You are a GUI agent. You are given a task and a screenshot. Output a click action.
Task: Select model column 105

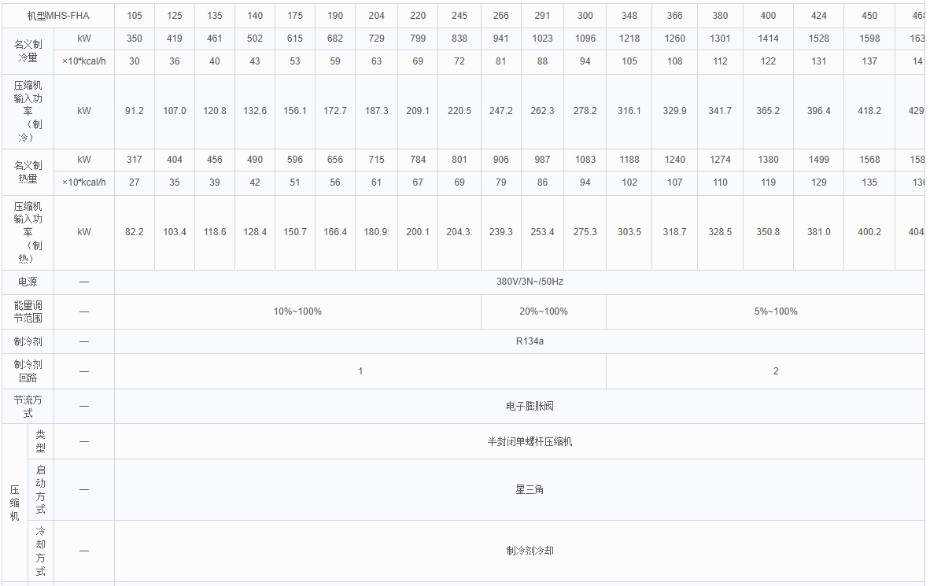tap(134, 15)
